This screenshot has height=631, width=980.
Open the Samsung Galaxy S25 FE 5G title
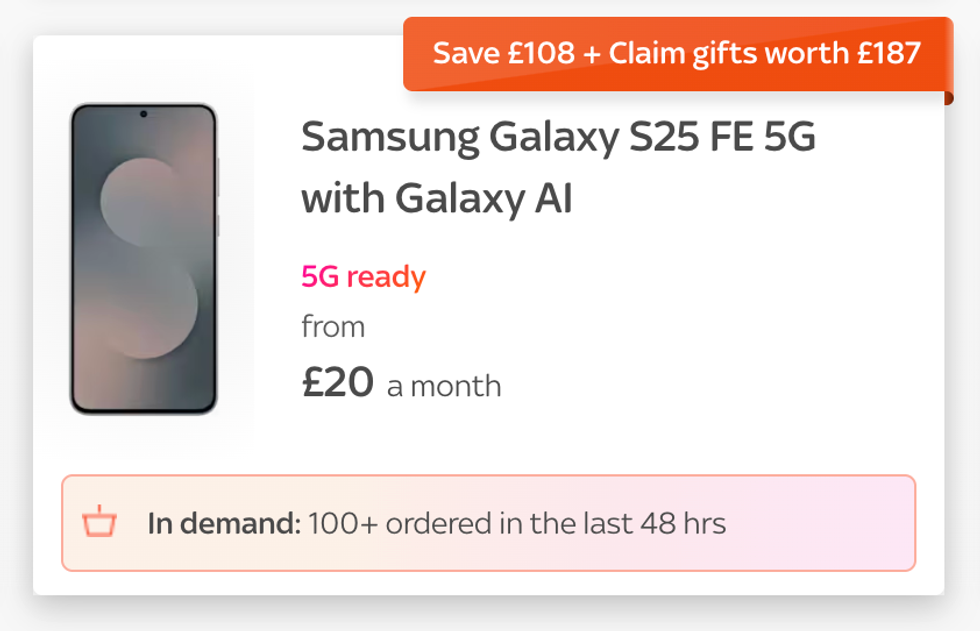coord(558,137)
